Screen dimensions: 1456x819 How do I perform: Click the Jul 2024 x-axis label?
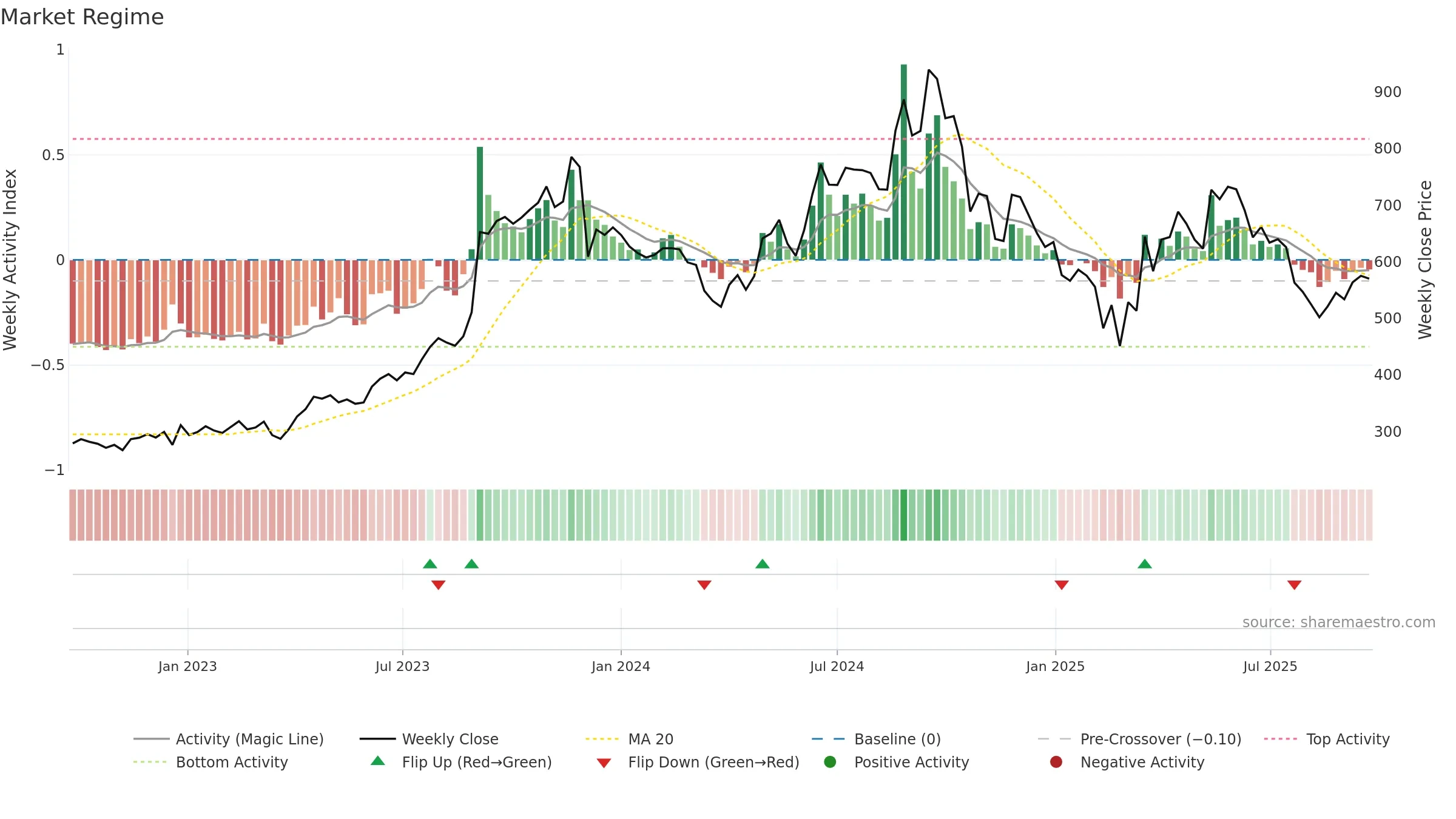837,666
